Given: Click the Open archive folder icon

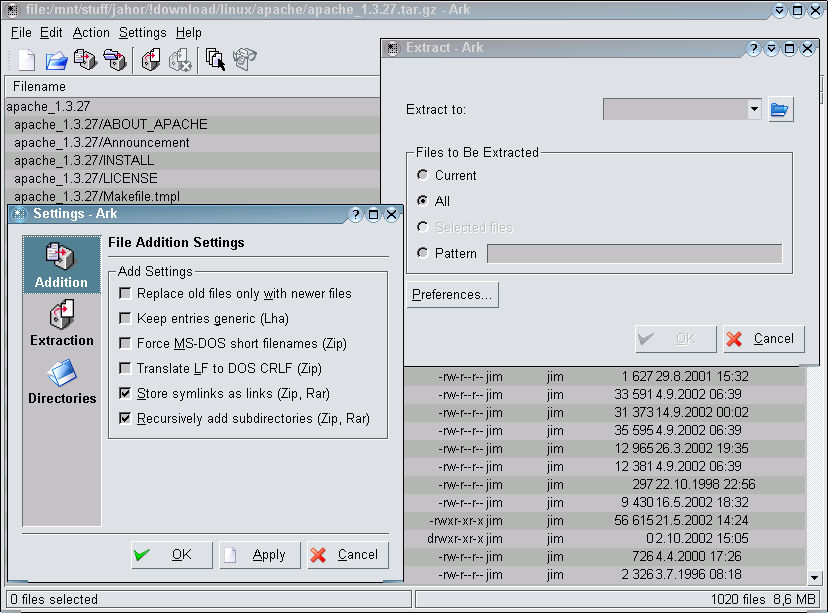Looking at the screenshot, I should [x=56, y=60].
